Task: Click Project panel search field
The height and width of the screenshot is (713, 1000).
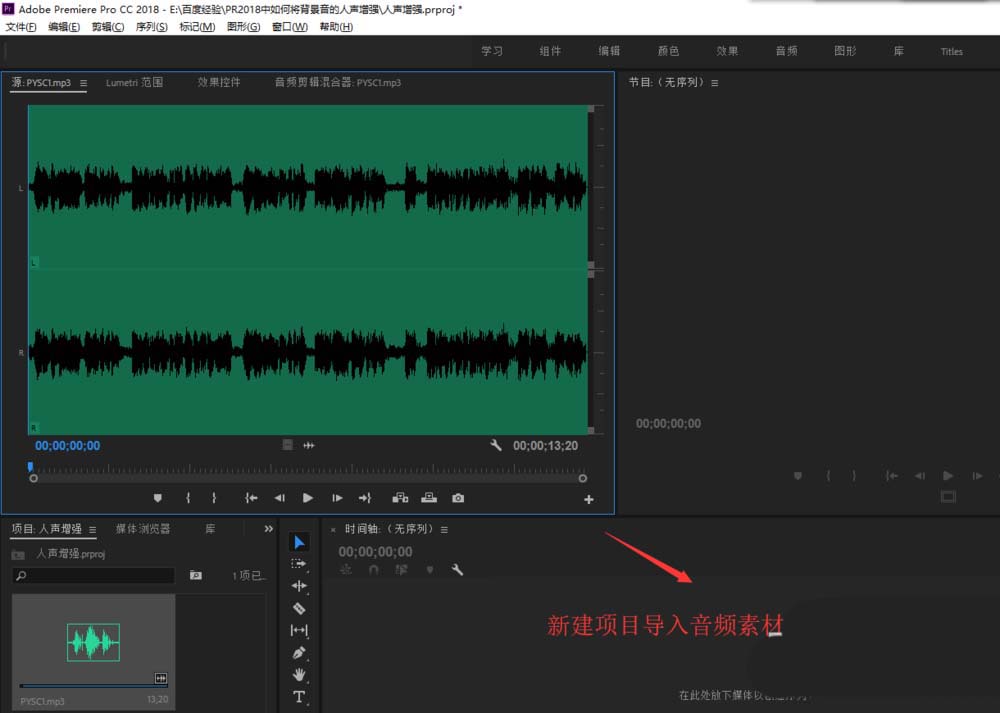Action: click(x=93, y=575)
